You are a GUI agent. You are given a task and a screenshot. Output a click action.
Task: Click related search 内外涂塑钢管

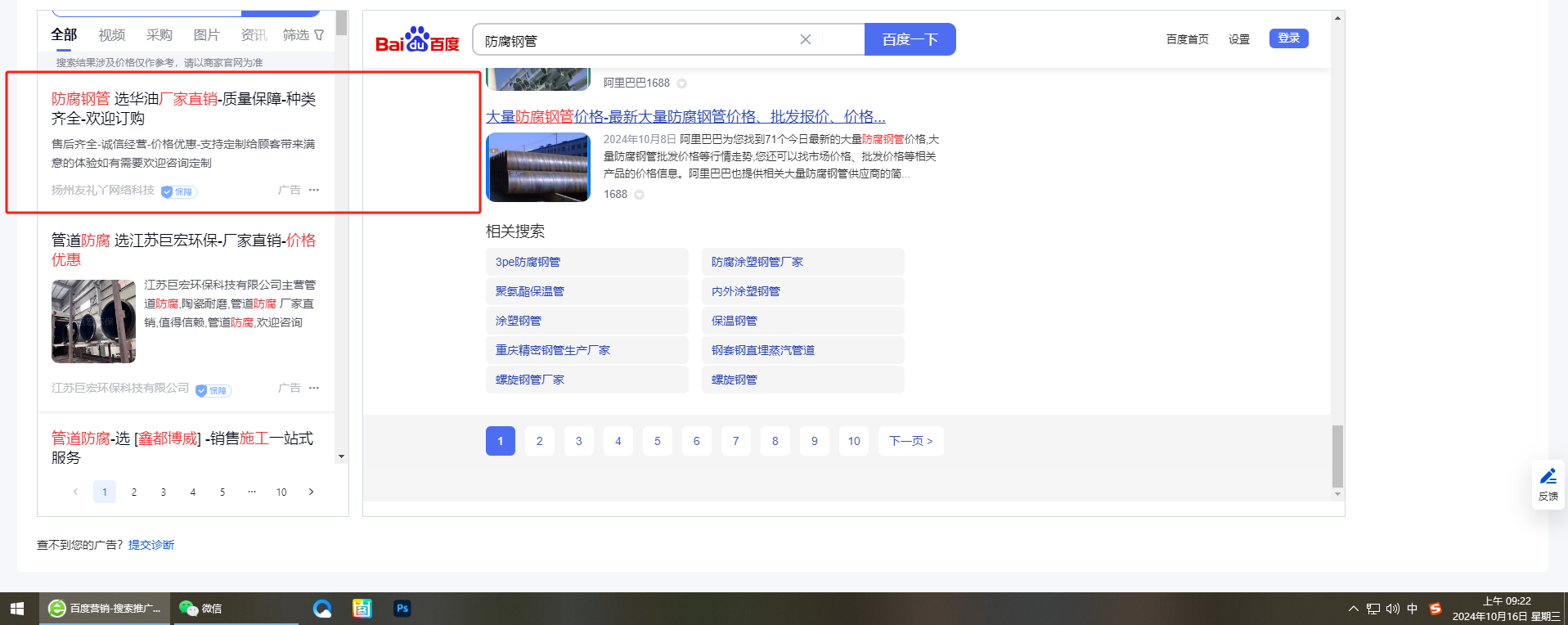click(x=803, y=291)
